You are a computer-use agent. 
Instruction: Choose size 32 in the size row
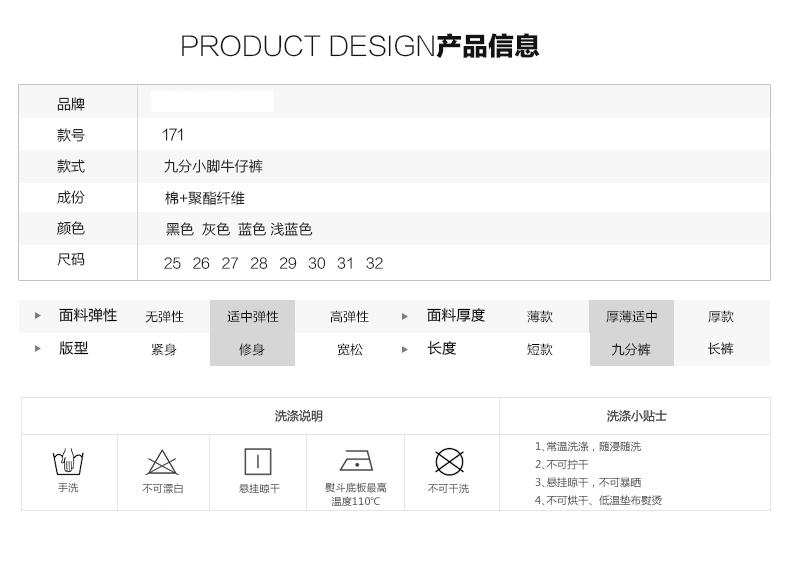click(374, 263)
